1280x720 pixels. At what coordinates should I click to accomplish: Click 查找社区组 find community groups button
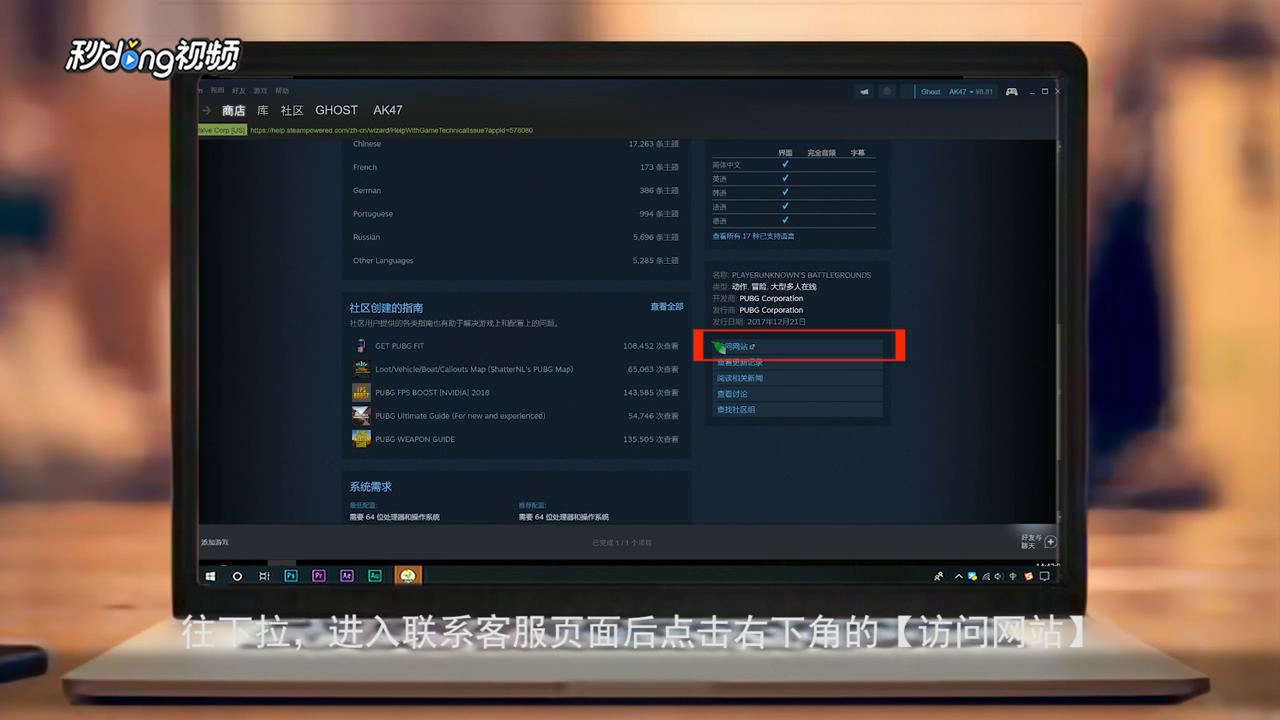[x=797, y=410]
